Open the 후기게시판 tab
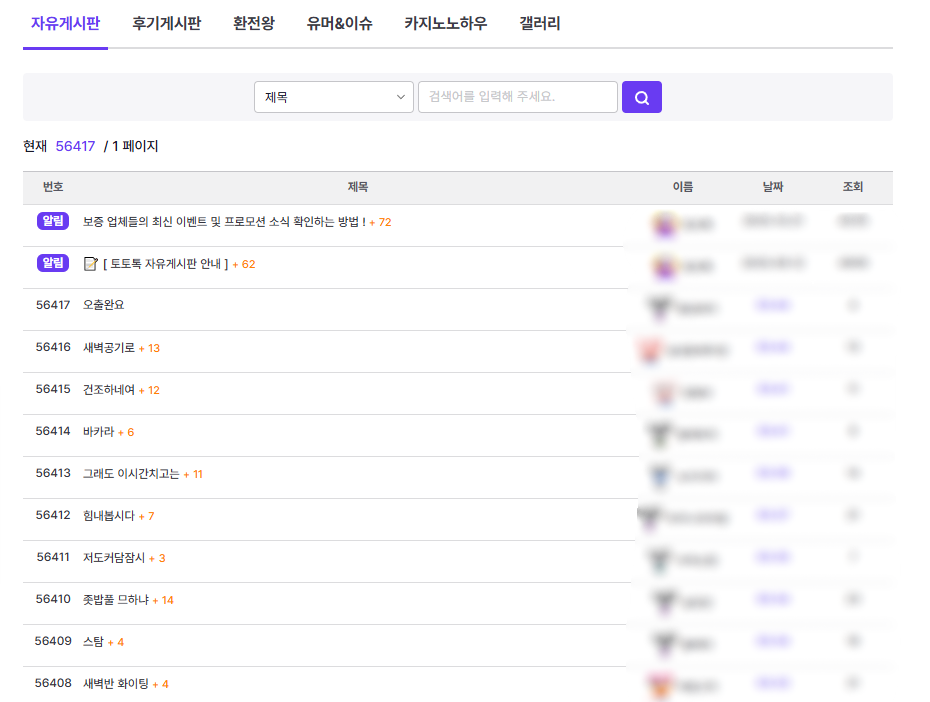930x702 pixels. 166,24
